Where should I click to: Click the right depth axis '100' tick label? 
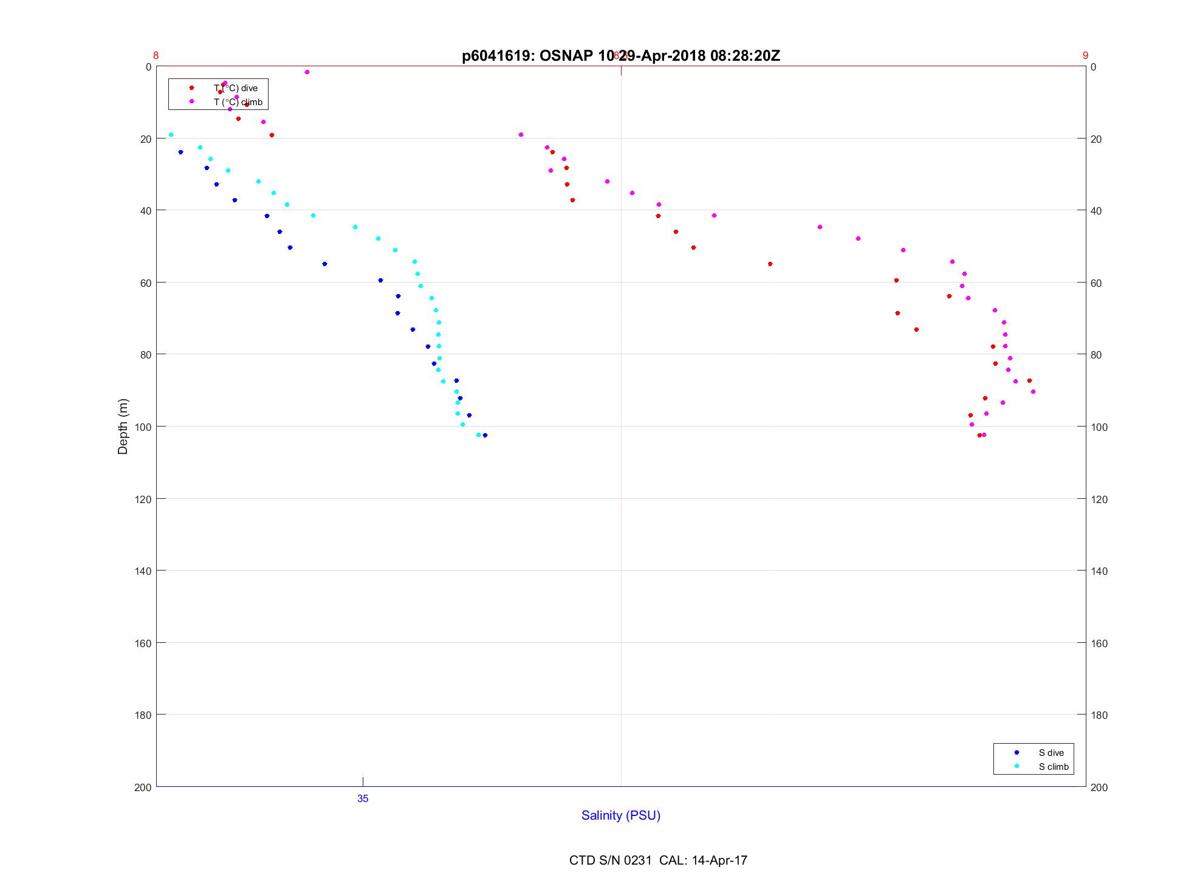(1100, 427)
